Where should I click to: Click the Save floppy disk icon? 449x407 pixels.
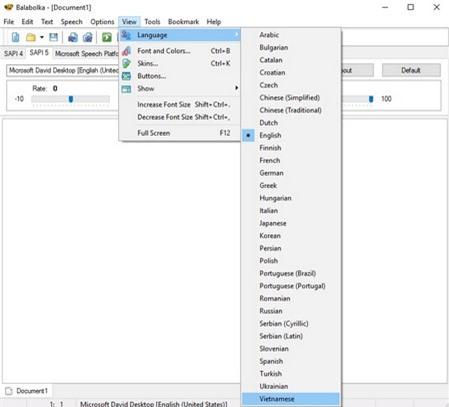(x=54, y=37)
